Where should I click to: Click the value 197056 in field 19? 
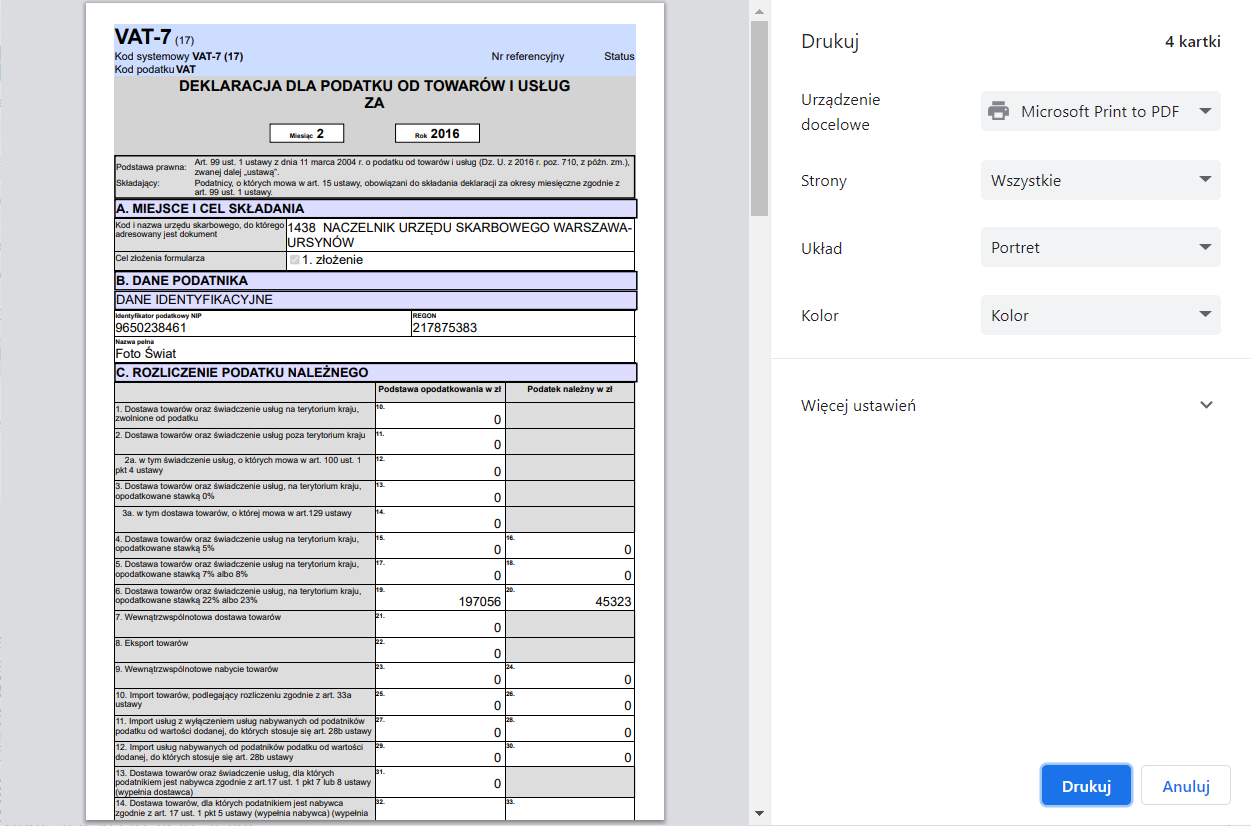point(480,602)
